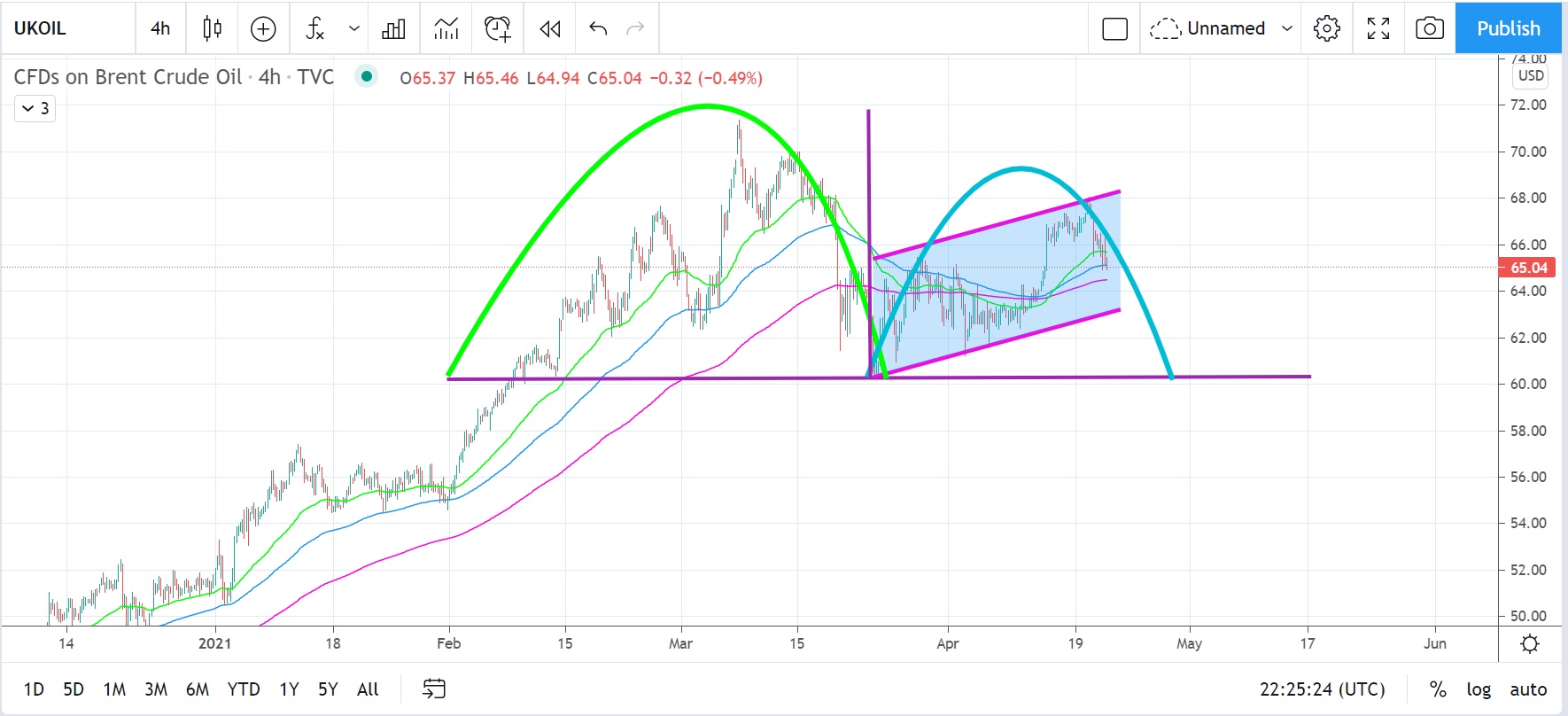Toggle auto scale mode
This screenshot has height=716, width=1568.
click(x=1528, y=689)
